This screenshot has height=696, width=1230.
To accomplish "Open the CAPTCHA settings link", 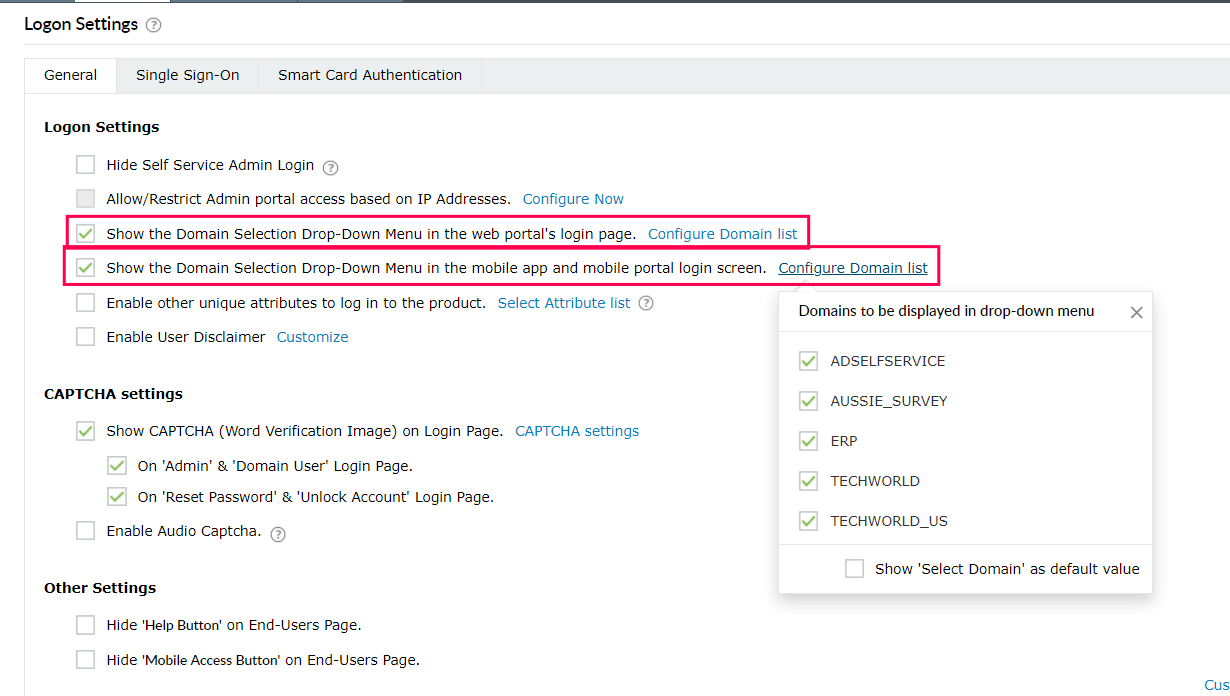I will tap(577, 431).
